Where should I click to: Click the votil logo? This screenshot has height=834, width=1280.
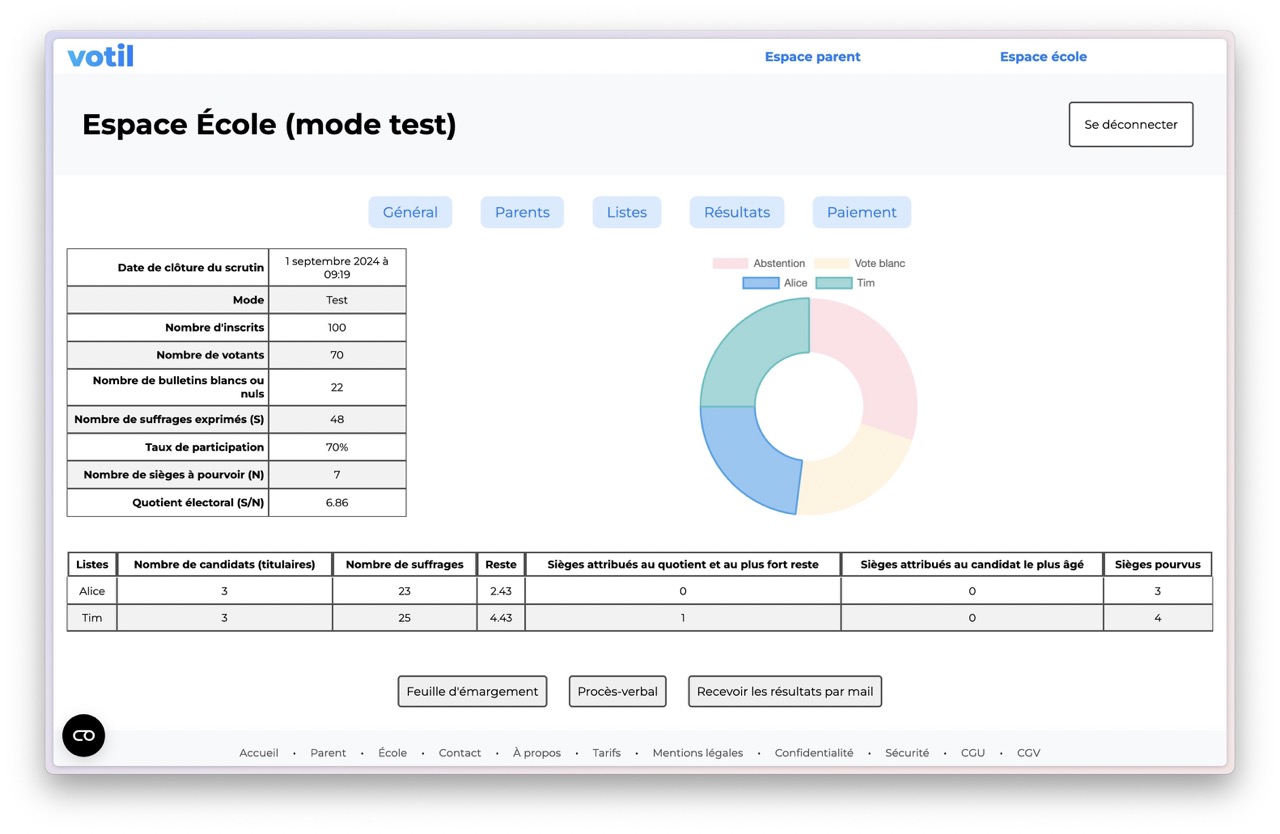click(100, 56)
